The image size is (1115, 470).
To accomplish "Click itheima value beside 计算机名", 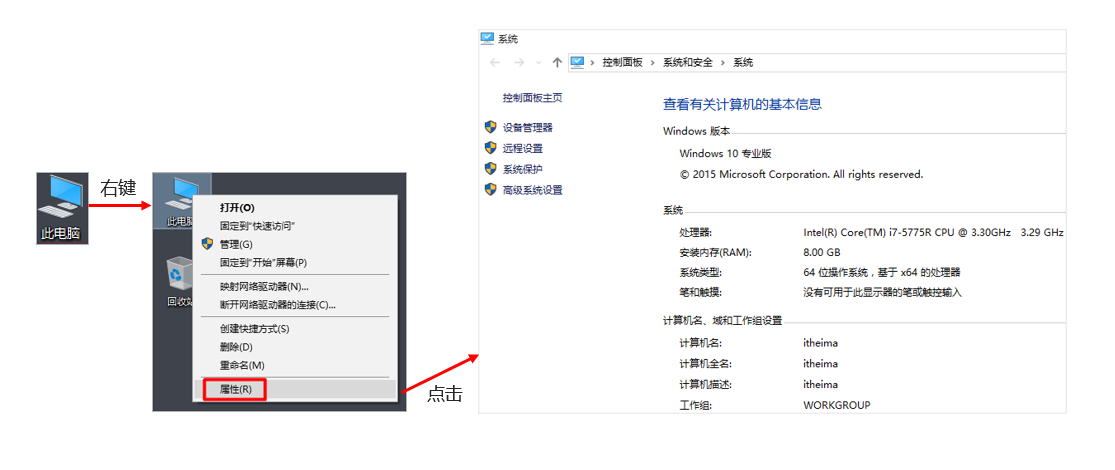I will (x=821, y=343).
